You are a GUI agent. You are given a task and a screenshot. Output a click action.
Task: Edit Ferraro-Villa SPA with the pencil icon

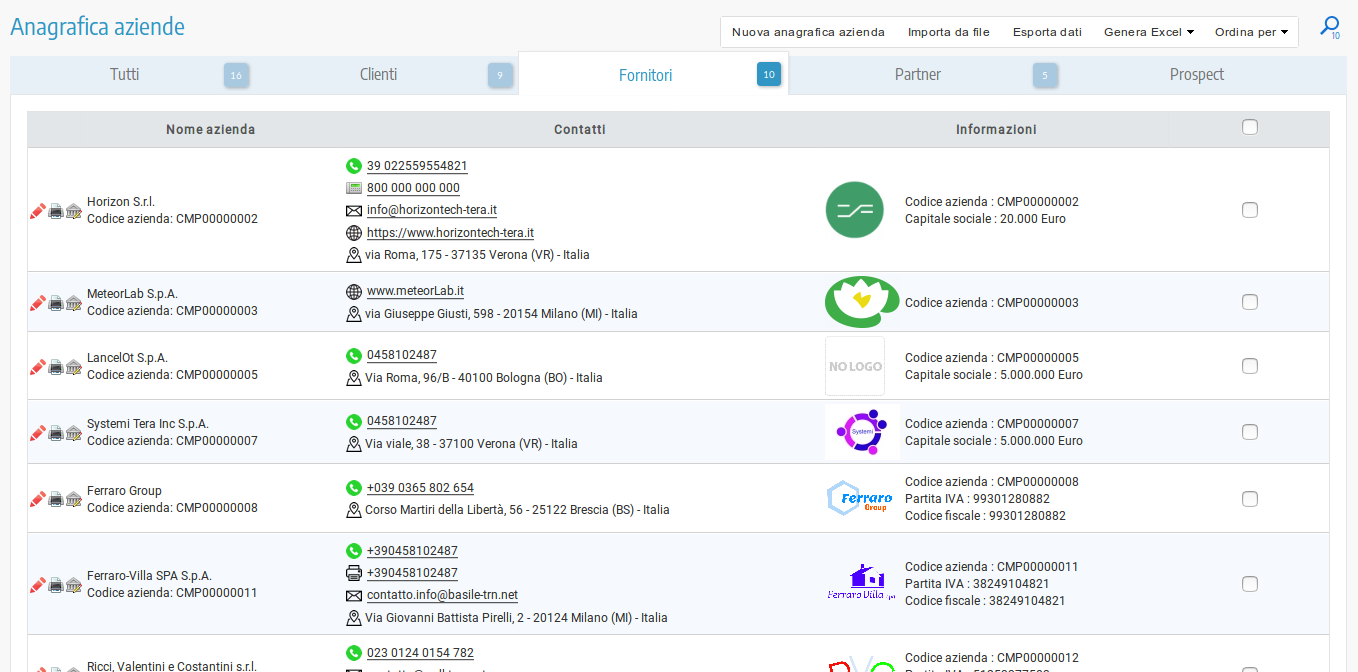(38, 585)
